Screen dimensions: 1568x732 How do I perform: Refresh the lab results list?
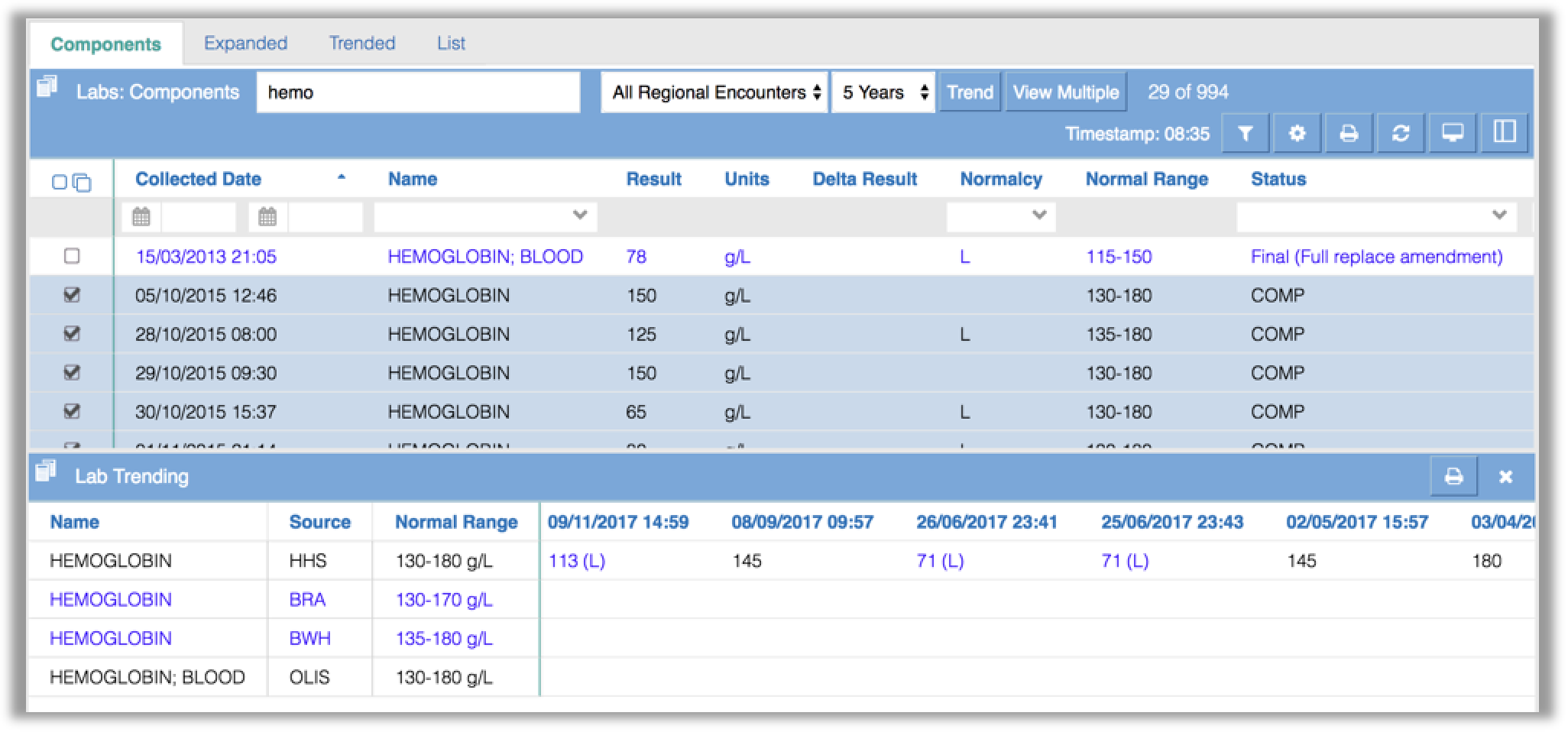coord(1401,133)
